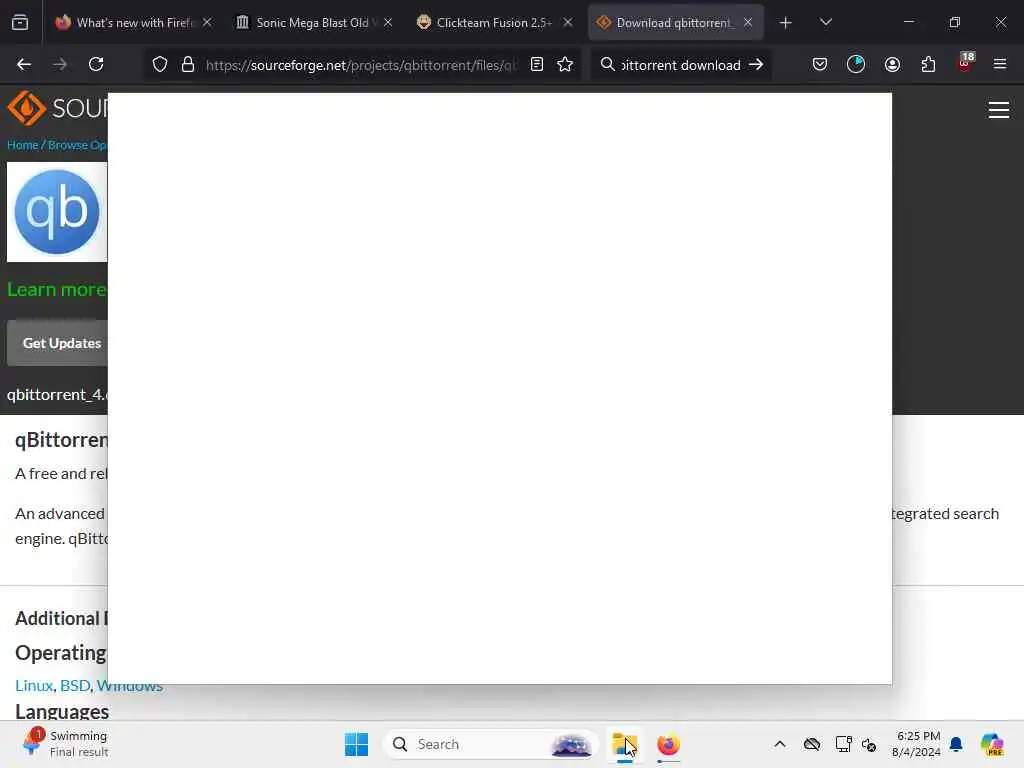Open clock and date 6:25 PM
Screen dimensions: 1024x768
(918, 744)
